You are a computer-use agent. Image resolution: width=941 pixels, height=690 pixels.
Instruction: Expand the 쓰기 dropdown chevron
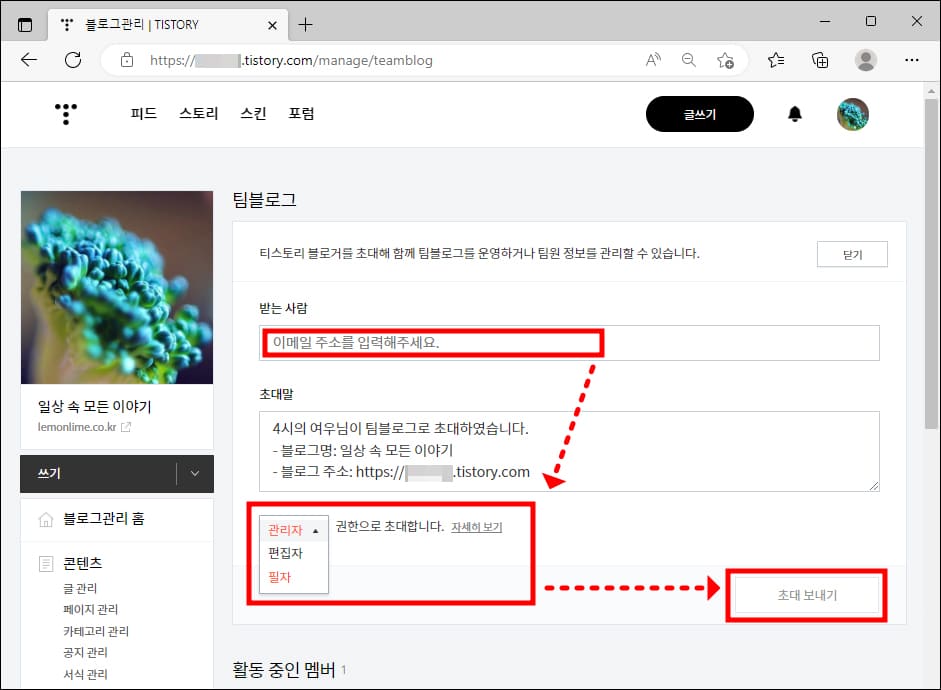coord(196,474)
